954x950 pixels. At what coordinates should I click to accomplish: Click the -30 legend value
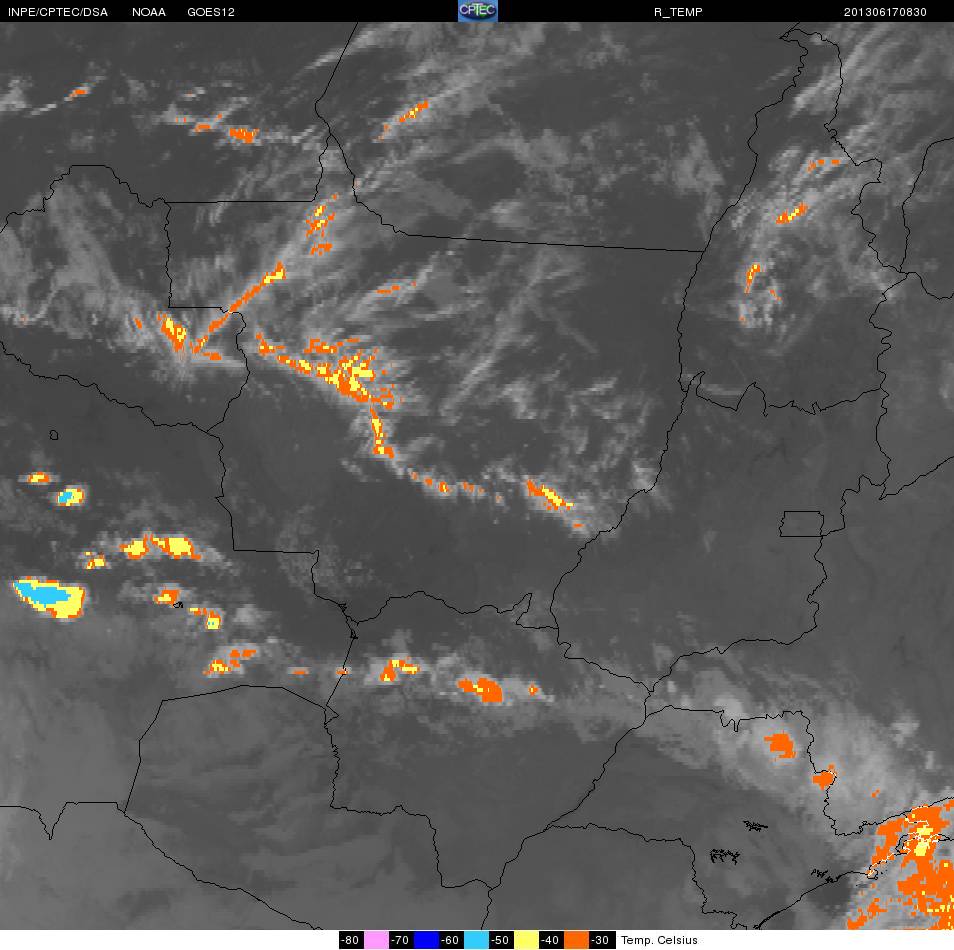[602, 940]
